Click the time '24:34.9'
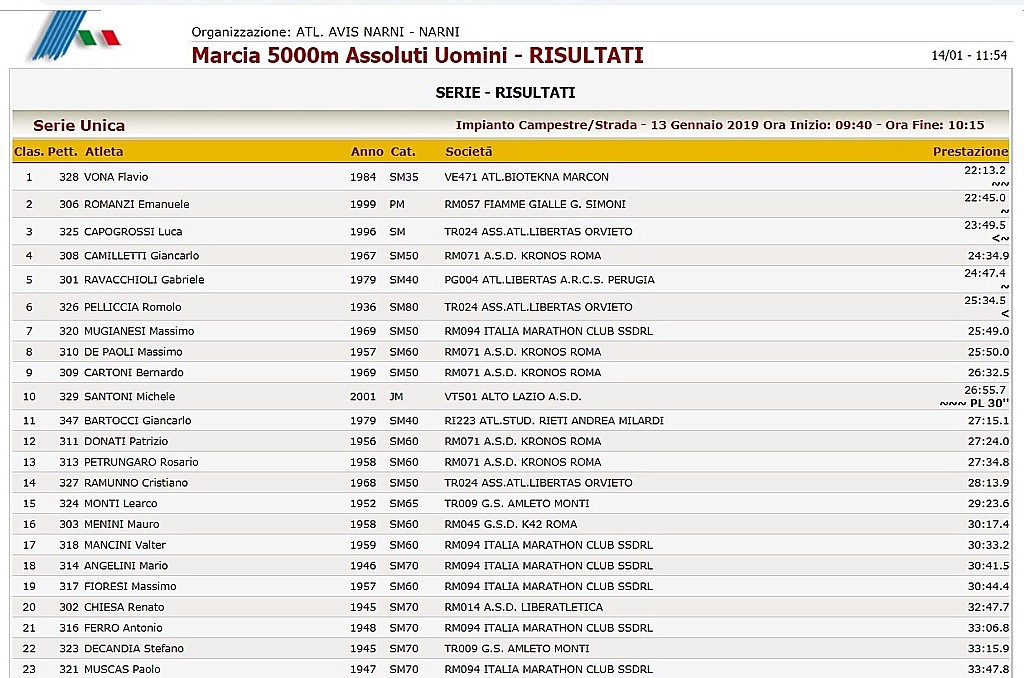 click(988, 256)
